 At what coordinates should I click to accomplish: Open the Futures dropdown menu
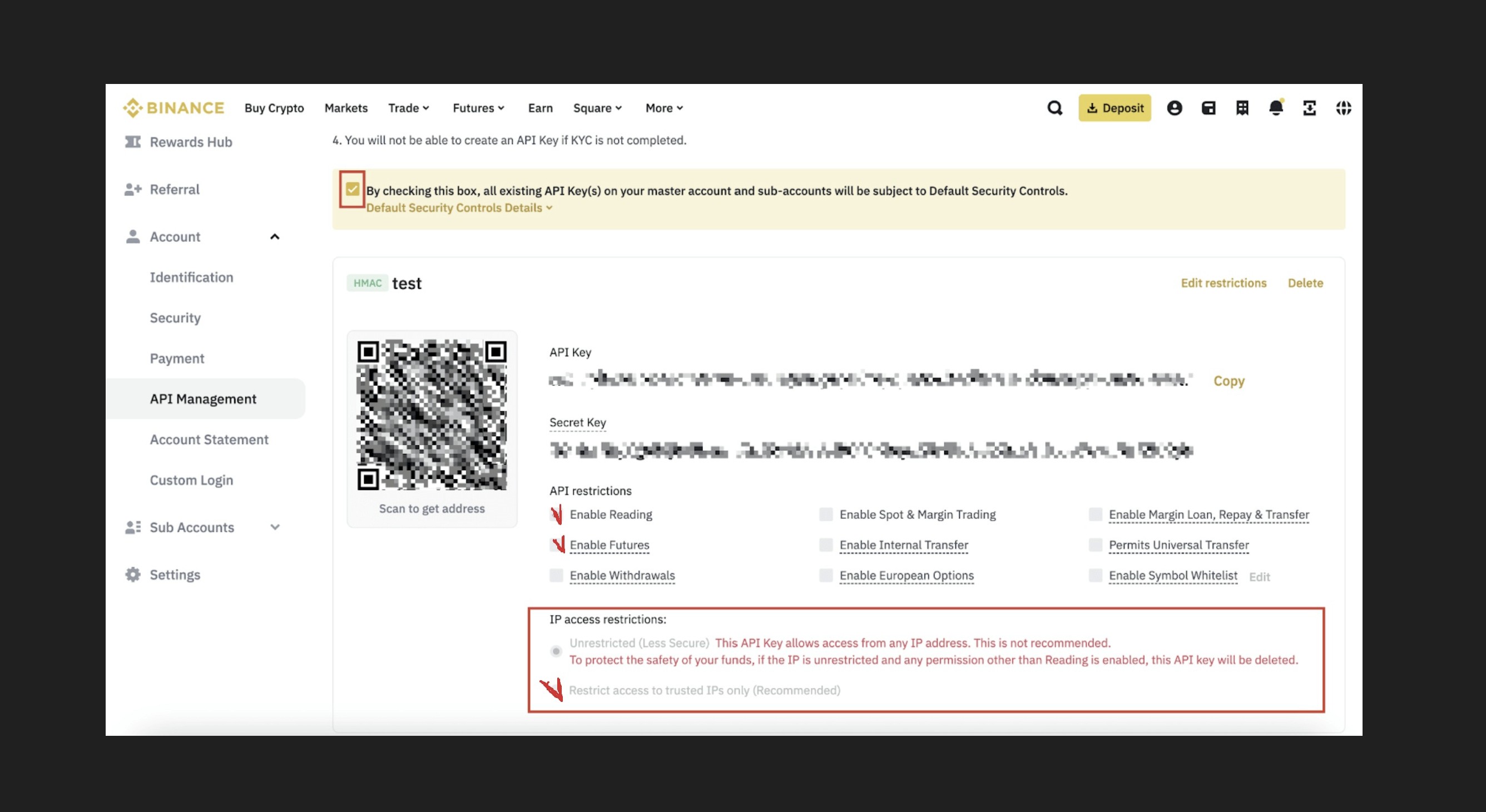click(478, 108)
